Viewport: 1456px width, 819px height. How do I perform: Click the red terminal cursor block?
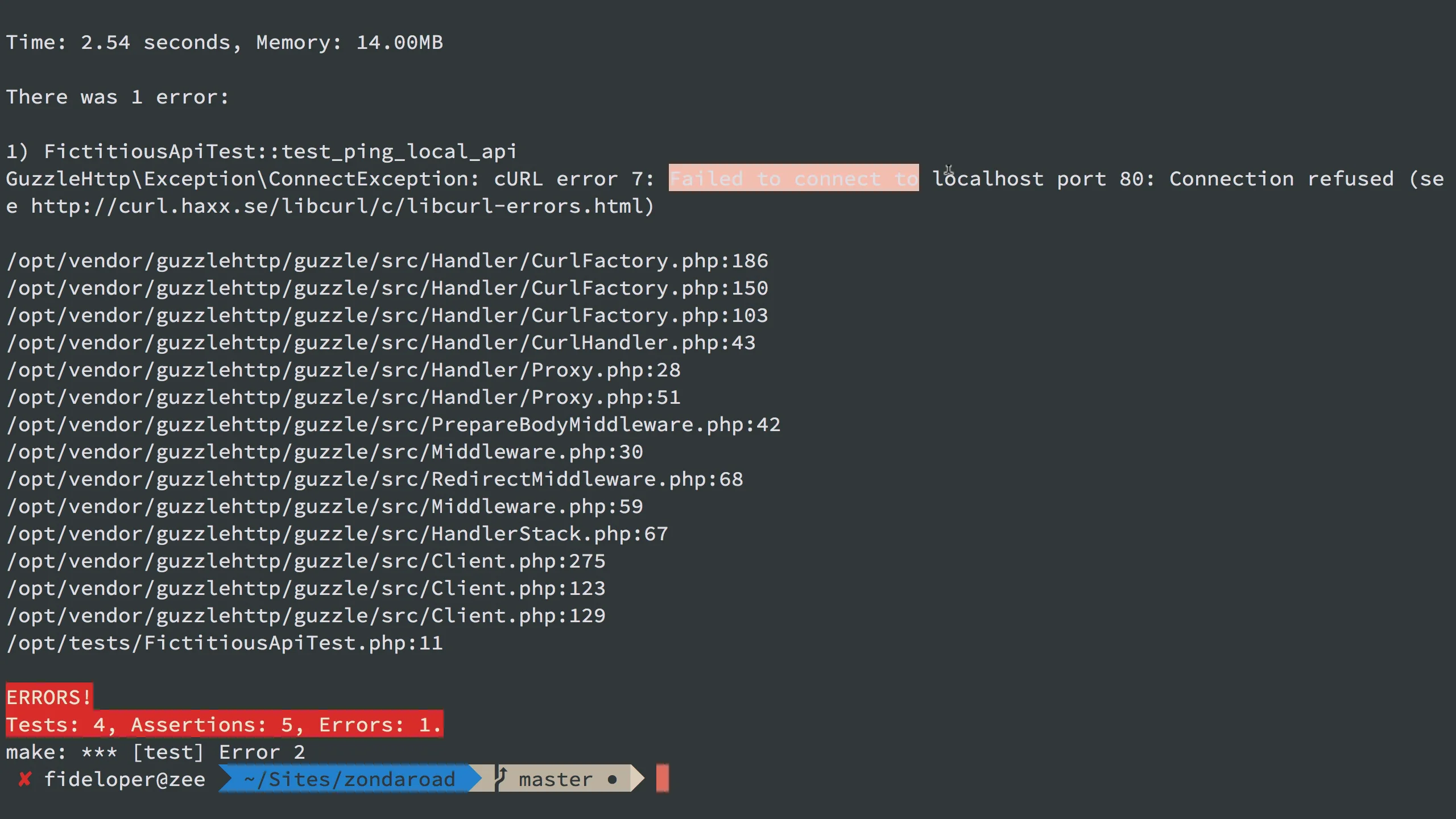[662, 779]
